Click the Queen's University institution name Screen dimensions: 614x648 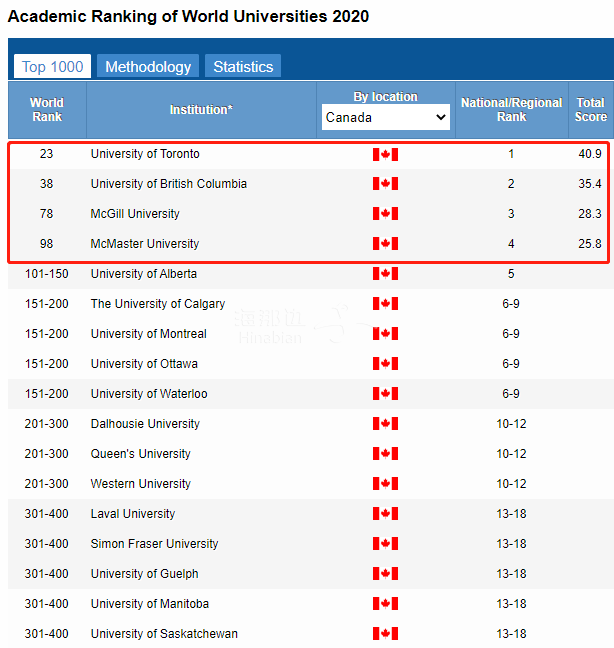coord(140,454)
